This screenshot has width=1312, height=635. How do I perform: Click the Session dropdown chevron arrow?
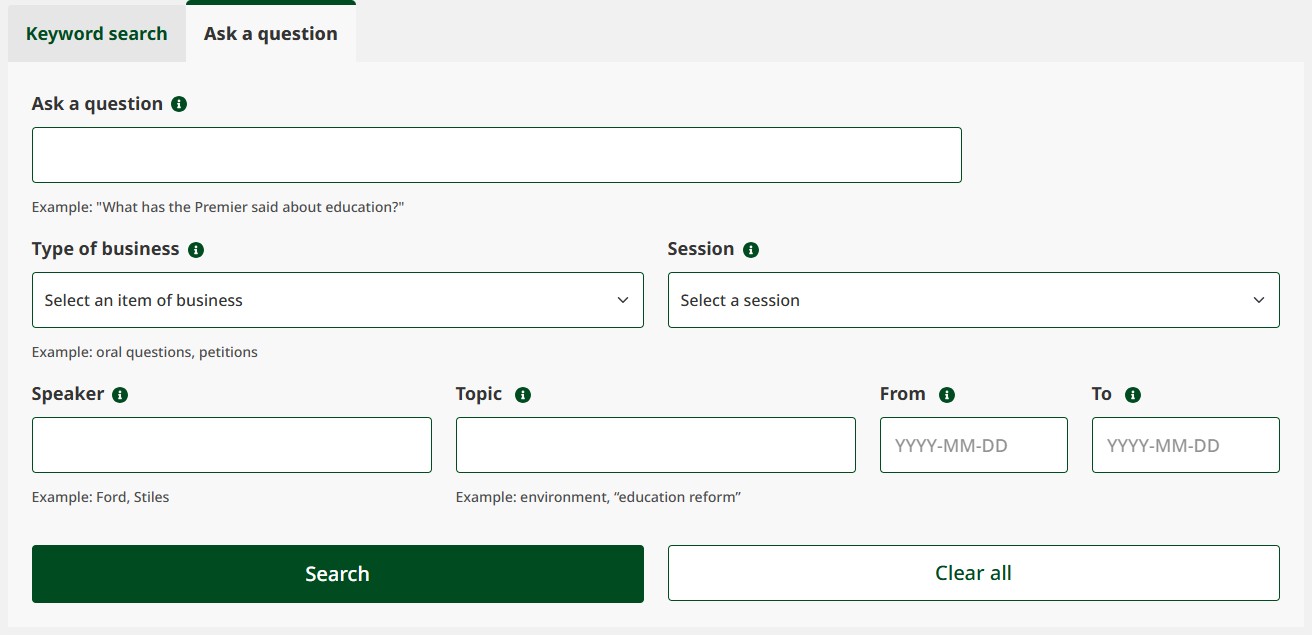tap(1260, 299)
